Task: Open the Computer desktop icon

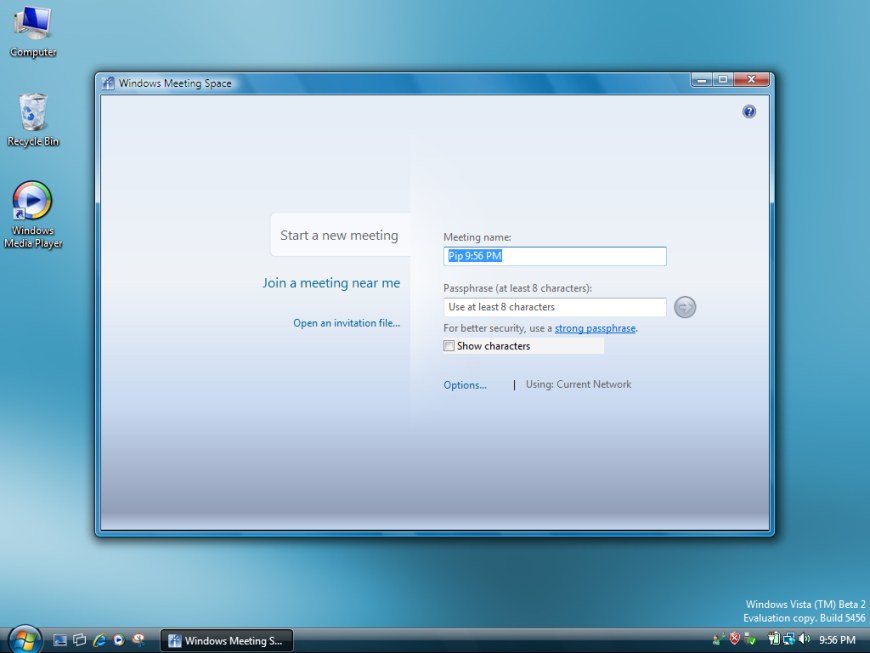Action: tap(33, 31)
